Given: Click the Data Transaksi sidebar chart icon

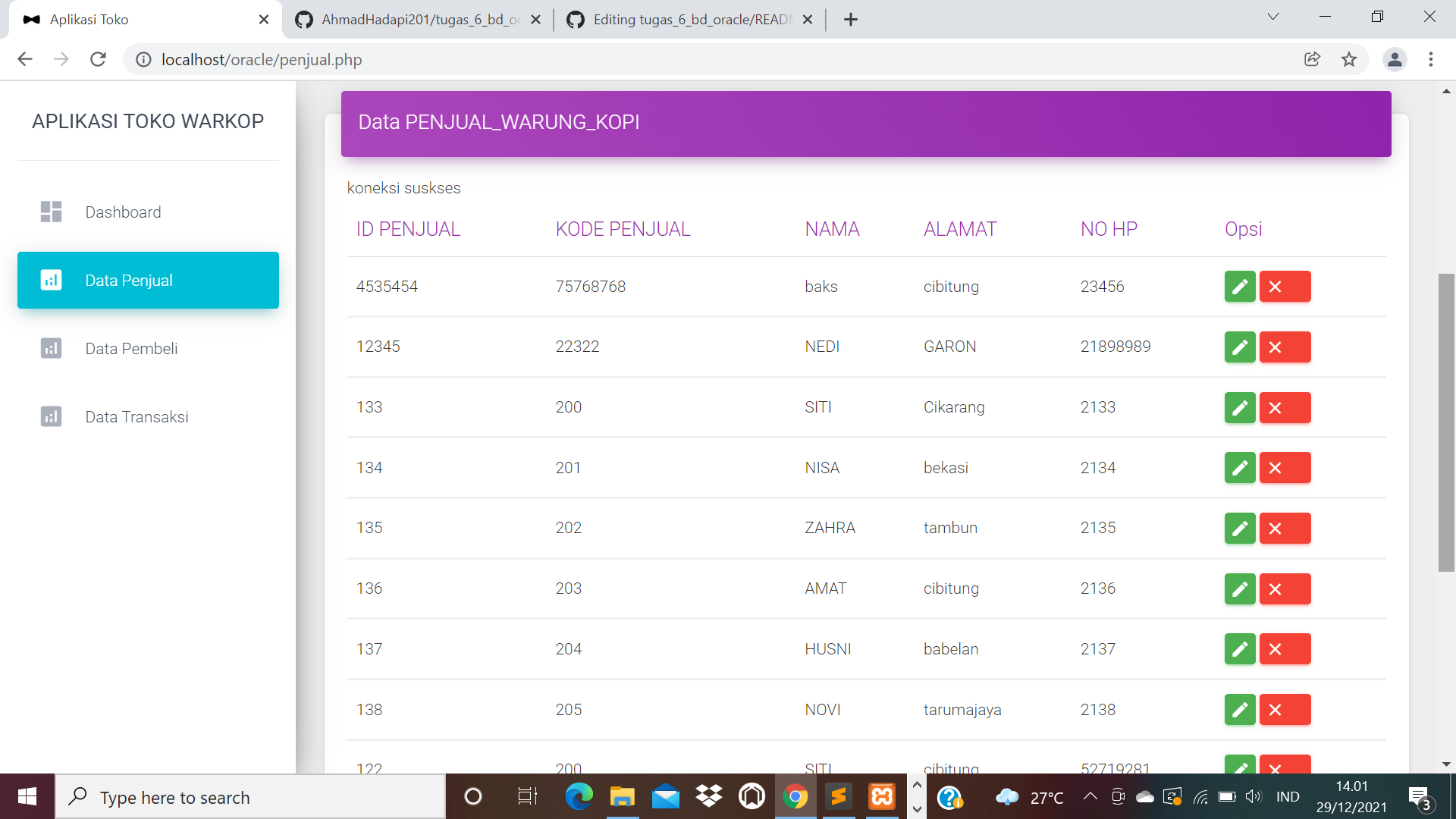Looking at the screenshot, I should pos(51,416).
